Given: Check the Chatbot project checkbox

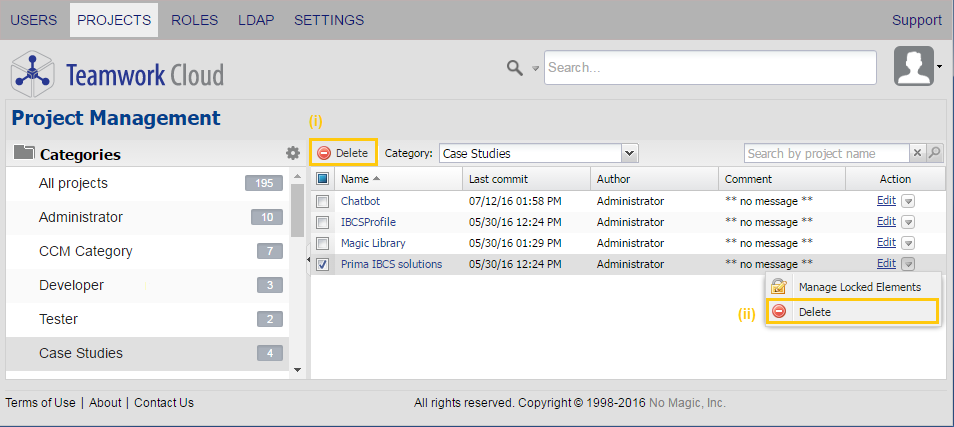Looking at the screenshot, I should 322,200.
